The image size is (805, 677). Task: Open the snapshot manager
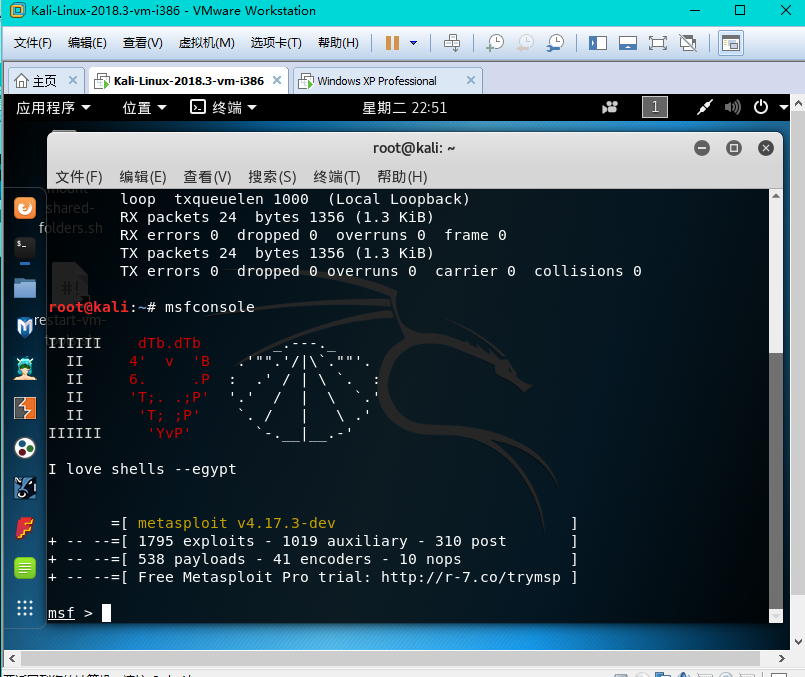[555, 43]
